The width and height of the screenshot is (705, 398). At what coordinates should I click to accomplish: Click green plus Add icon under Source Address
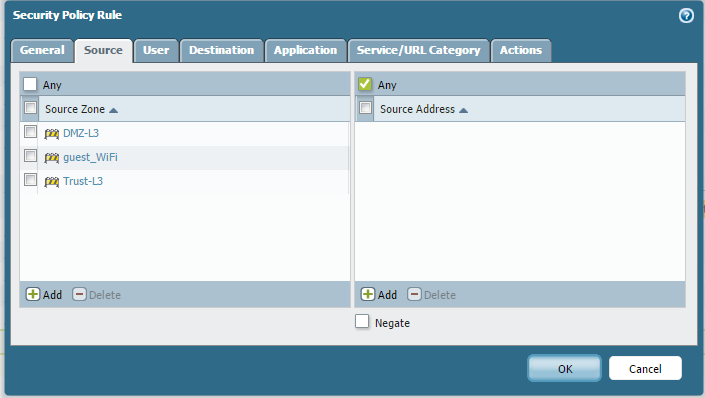point(368,294)
